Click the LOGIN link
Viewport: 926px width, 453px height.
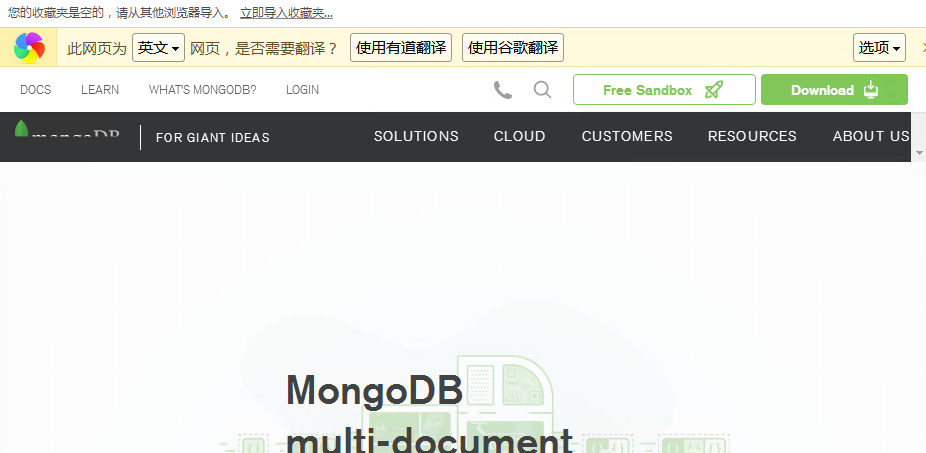302,90
